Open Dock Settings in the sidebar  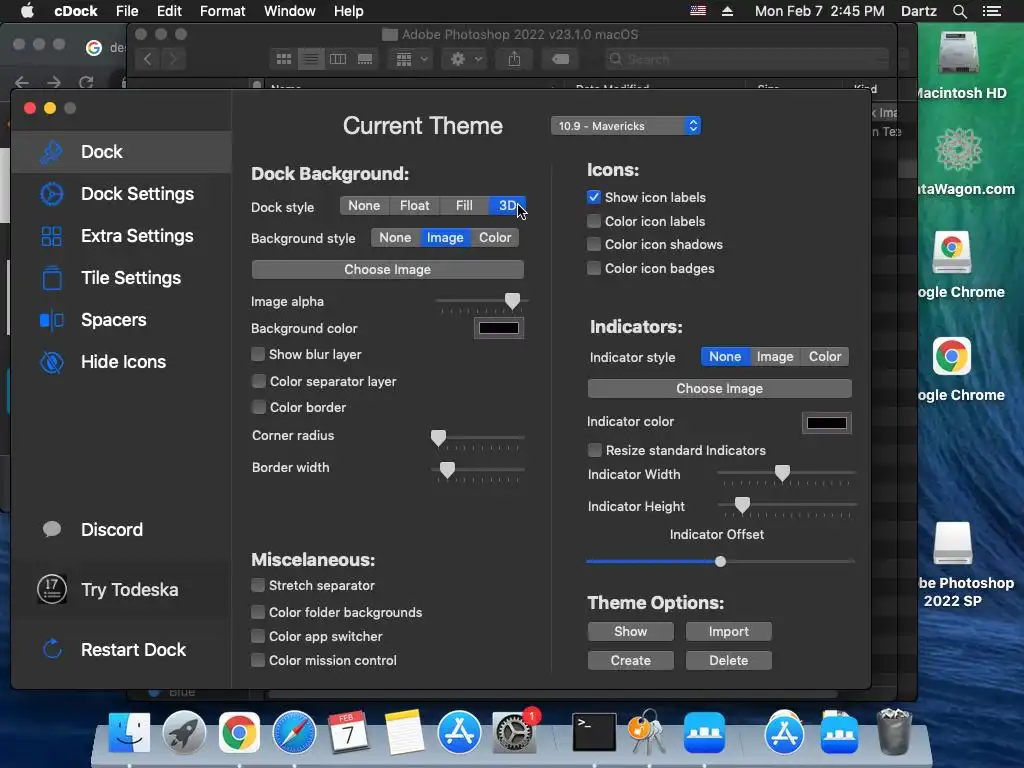click(121, 194)
